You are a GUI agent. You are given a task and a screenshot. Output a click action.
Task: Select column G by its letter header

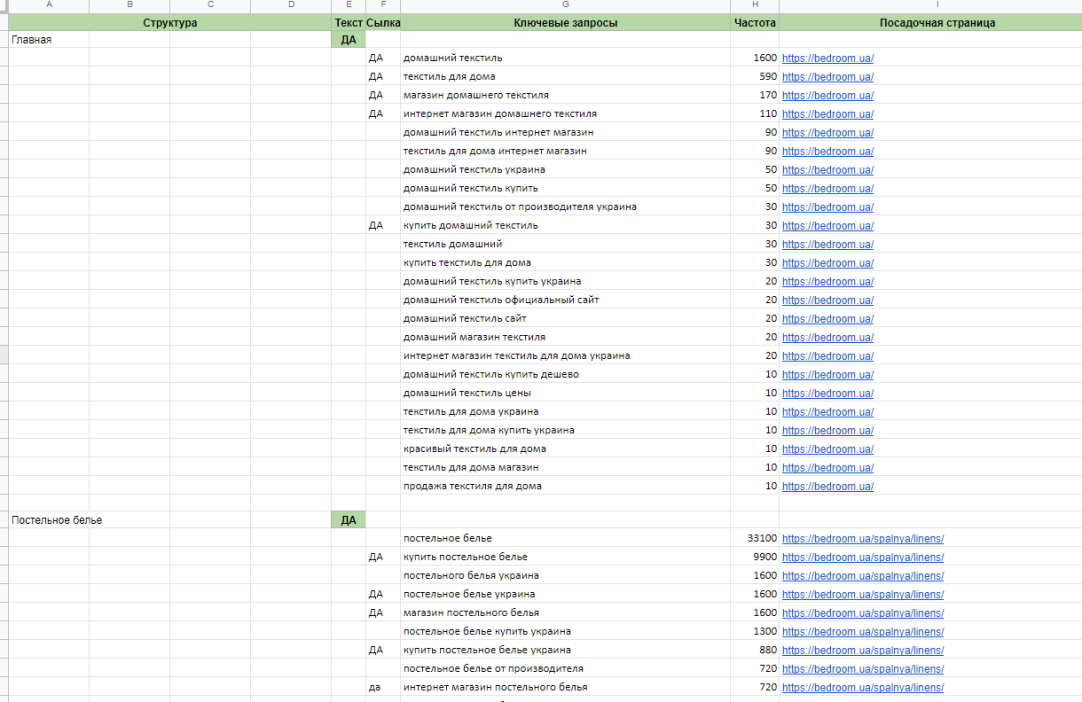pos(565,5)
